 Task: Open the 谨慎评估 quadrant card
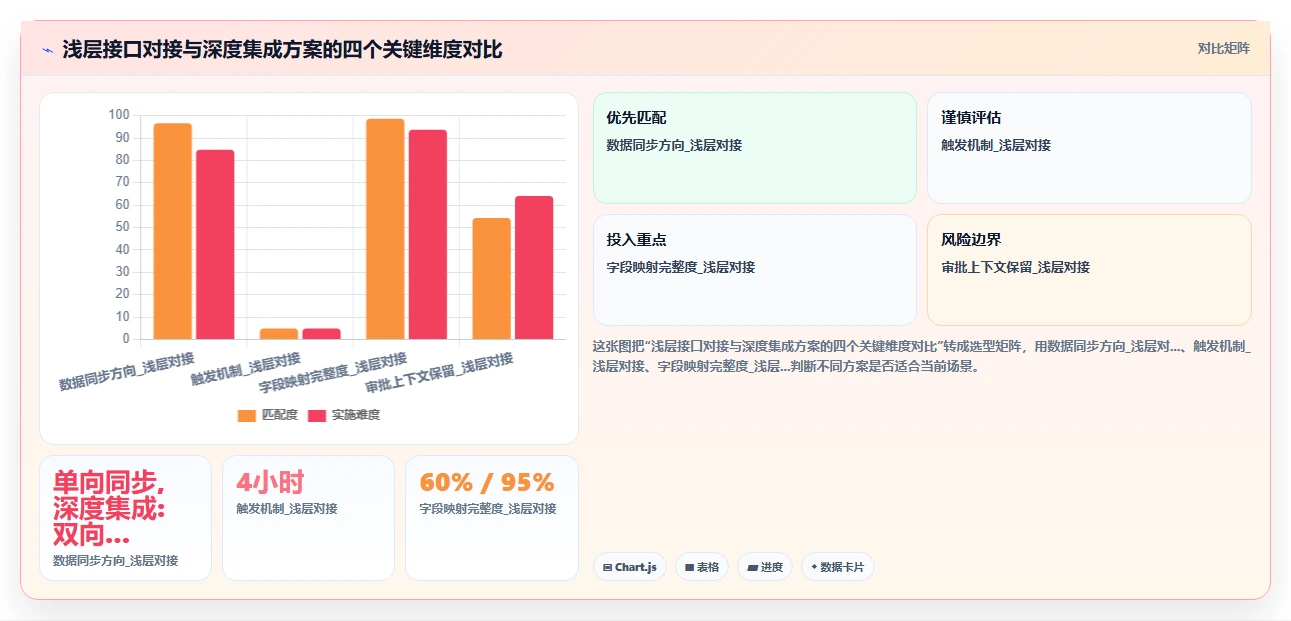pyautogui.click(x=1089, y=148)
